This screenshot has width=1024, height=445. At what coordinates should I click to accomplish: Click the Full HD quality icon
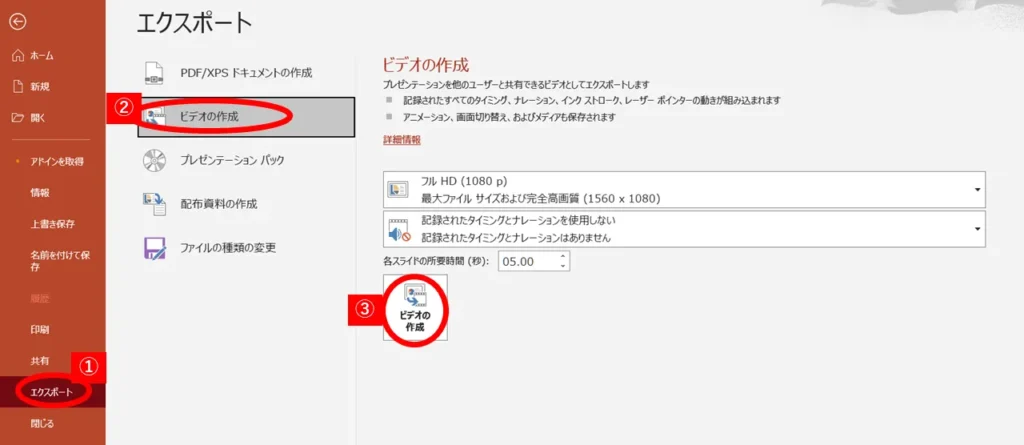399,190
